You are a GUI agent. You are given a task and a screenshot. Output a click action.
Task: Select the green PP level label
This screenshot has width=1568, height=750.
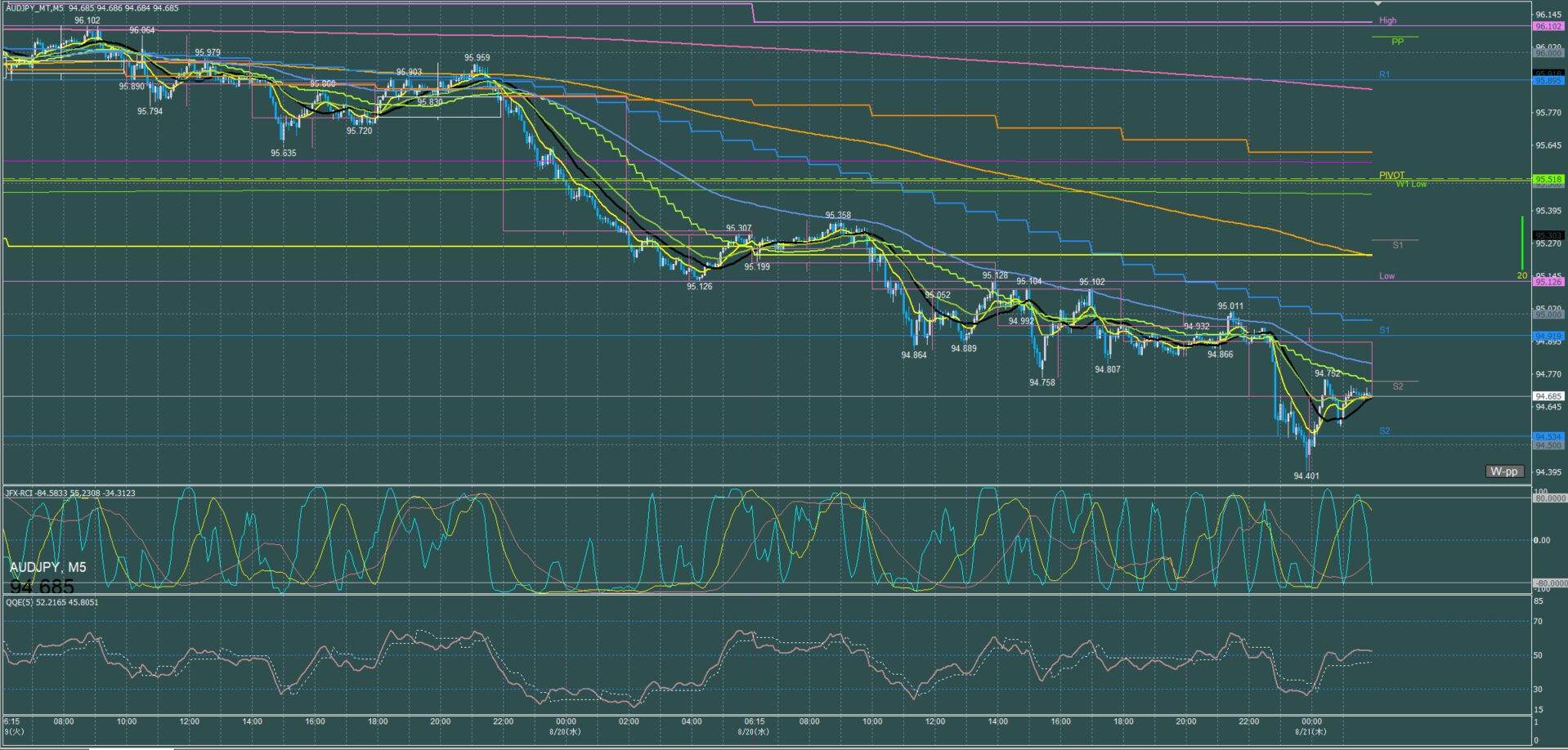[1397, 42]
